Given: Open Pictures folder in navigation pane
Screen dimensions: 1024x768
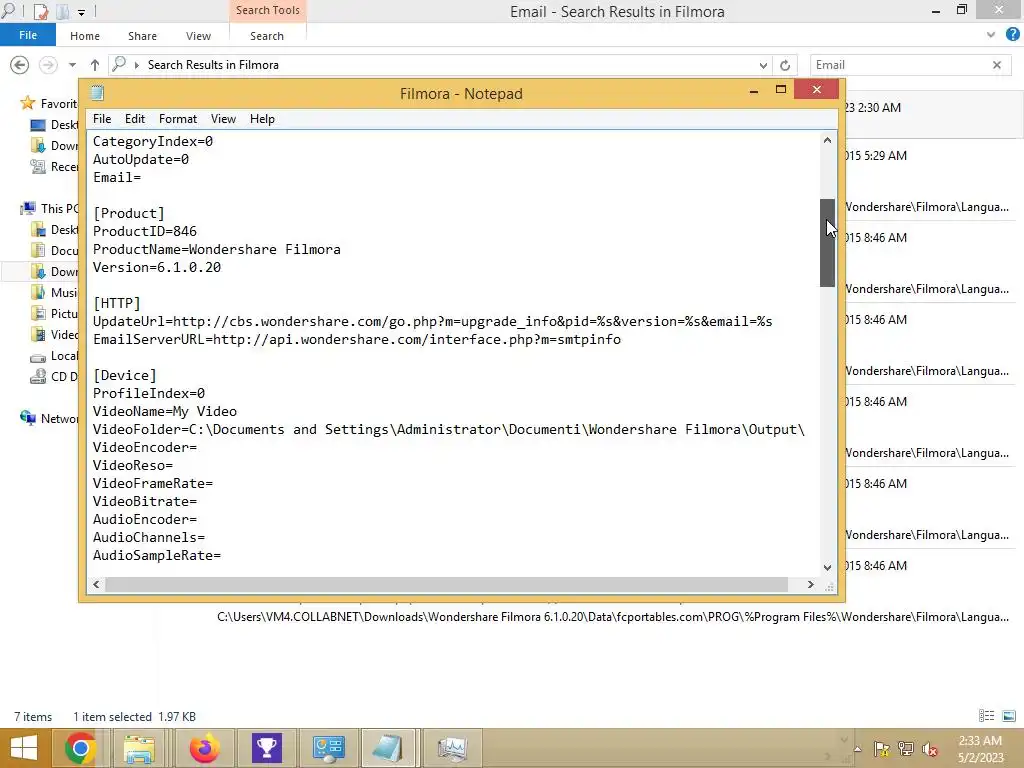Looking at the screenshot, I should pyautogui.click(x=55, y=313).
